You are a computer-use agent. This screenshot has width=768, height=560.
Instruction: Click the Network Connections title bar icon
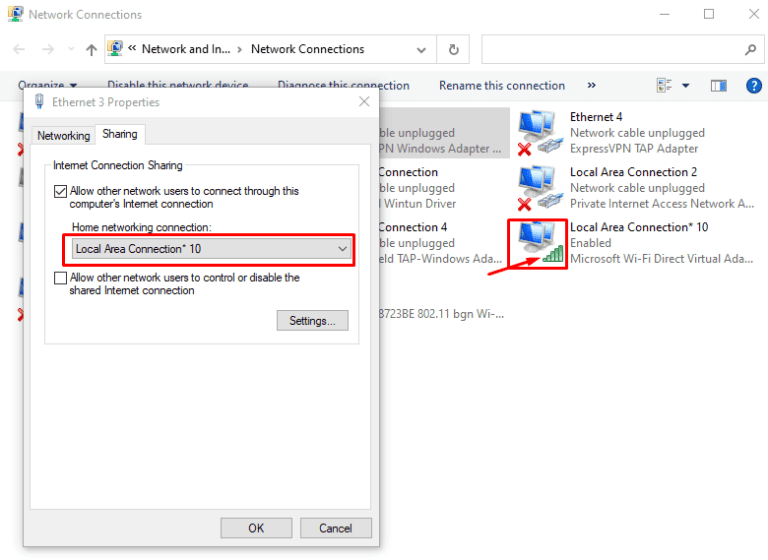16,14
